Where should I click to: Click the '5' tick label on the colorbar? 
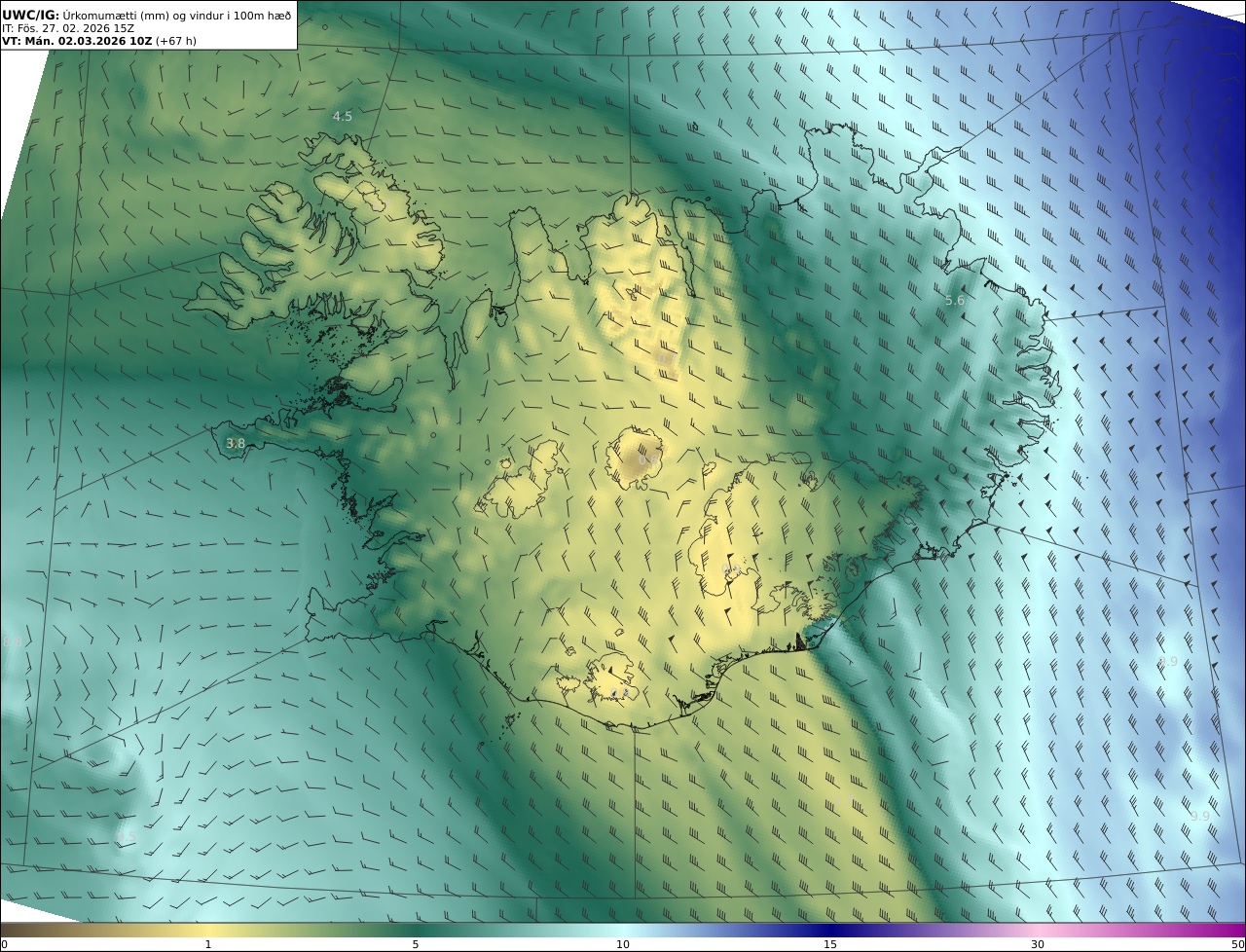coord(416,944)
